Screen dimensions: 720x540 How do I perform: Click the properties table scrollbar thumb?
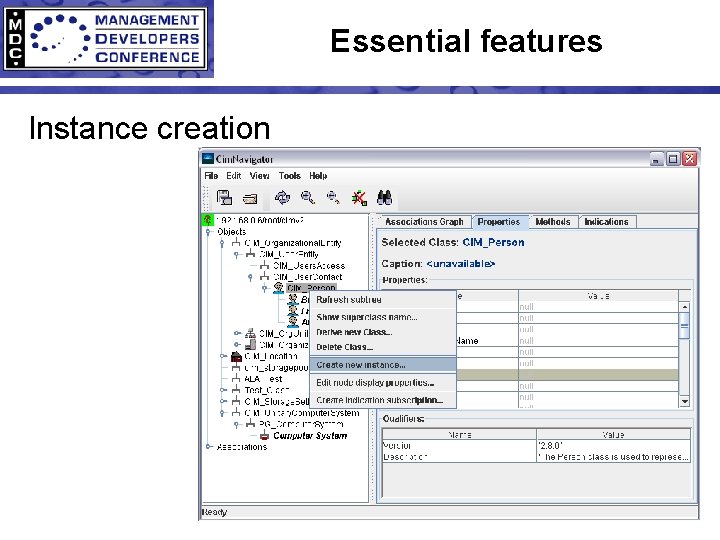click(x=685, y=326)
